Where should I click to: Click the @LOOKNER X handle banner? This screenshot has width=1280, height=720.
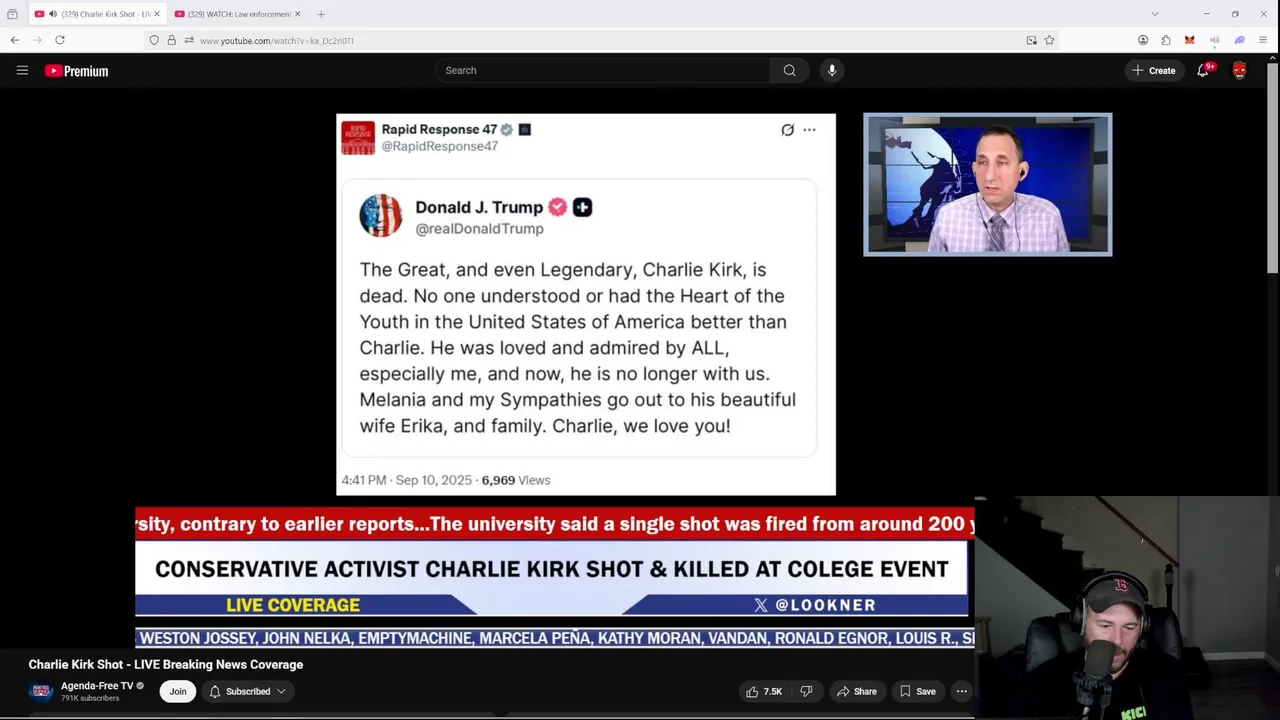point(814,605)
